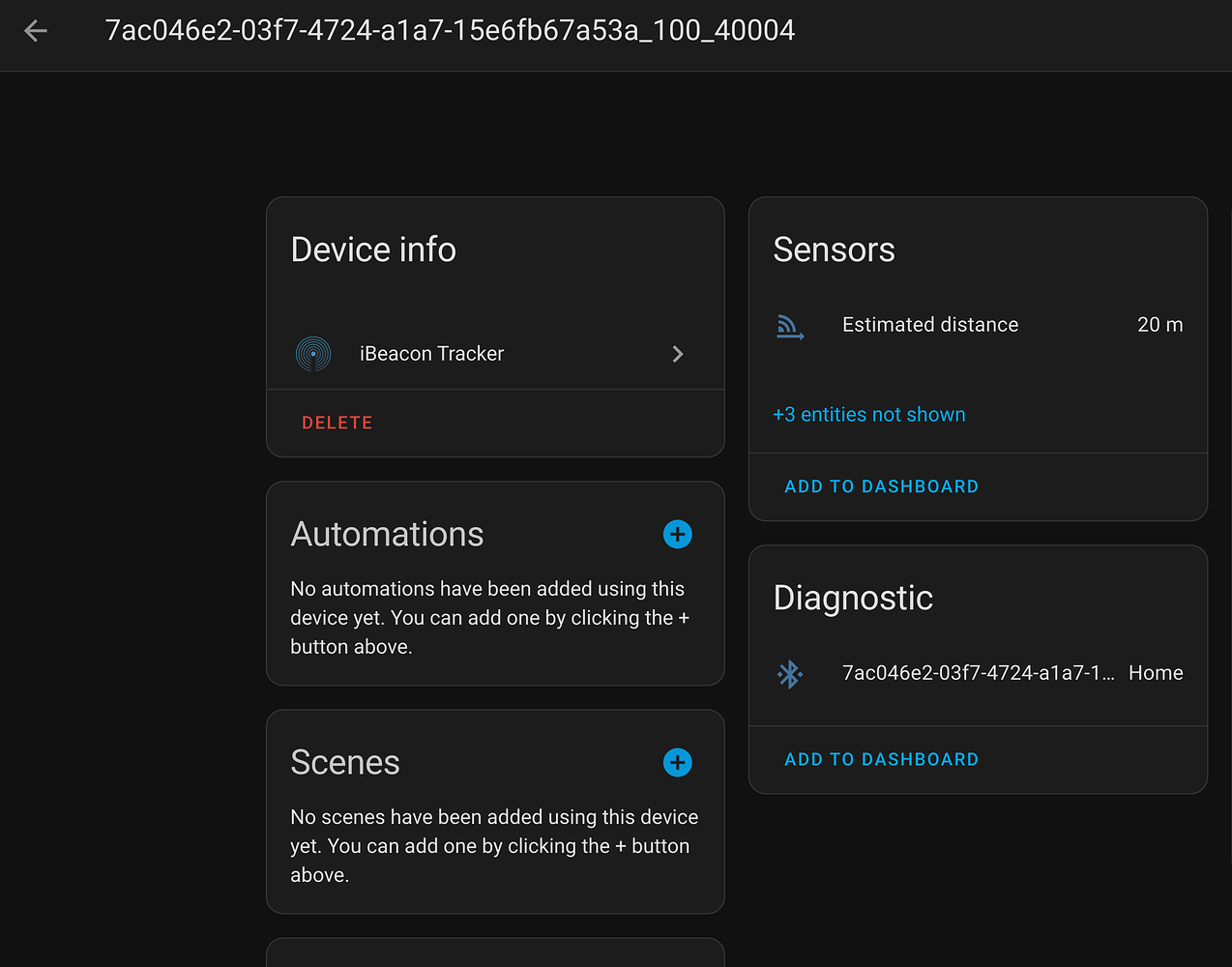Click the Estimated distance sensor icon
The height and width of the screenshot is (967, 1232).
click(x=790, y=327)
